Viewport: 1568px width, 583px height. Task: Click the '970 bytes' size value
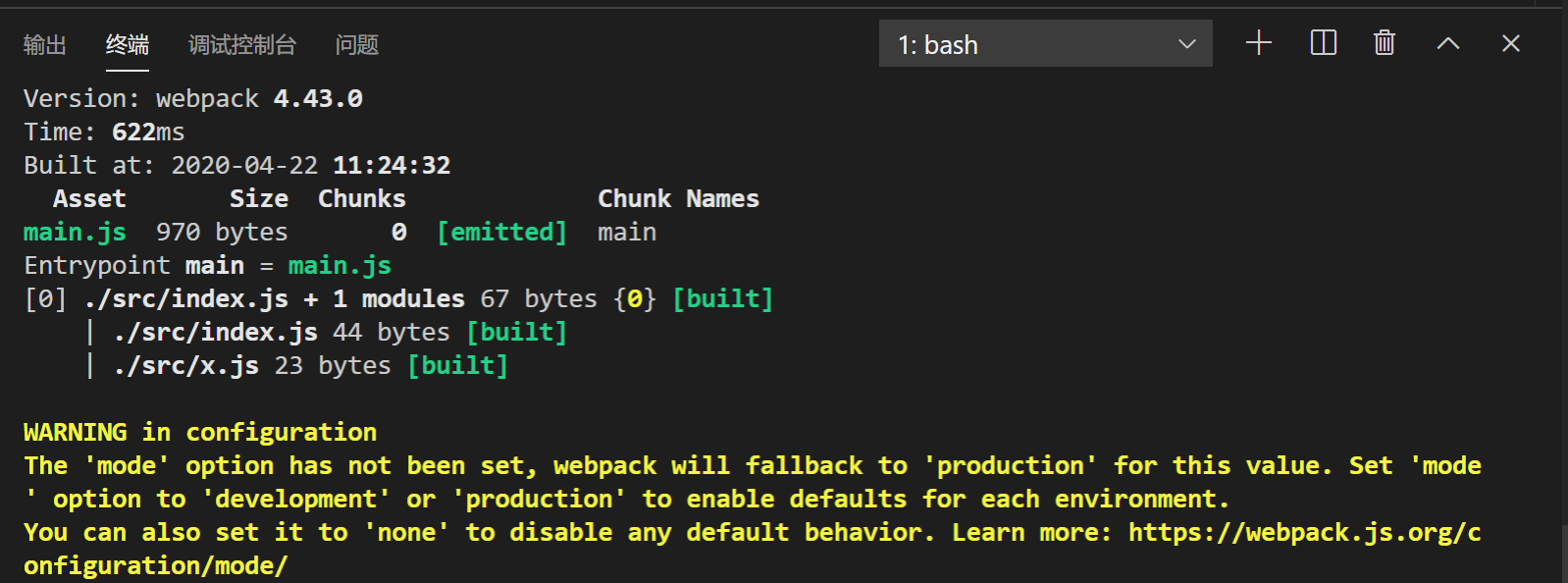pos(222,233)
